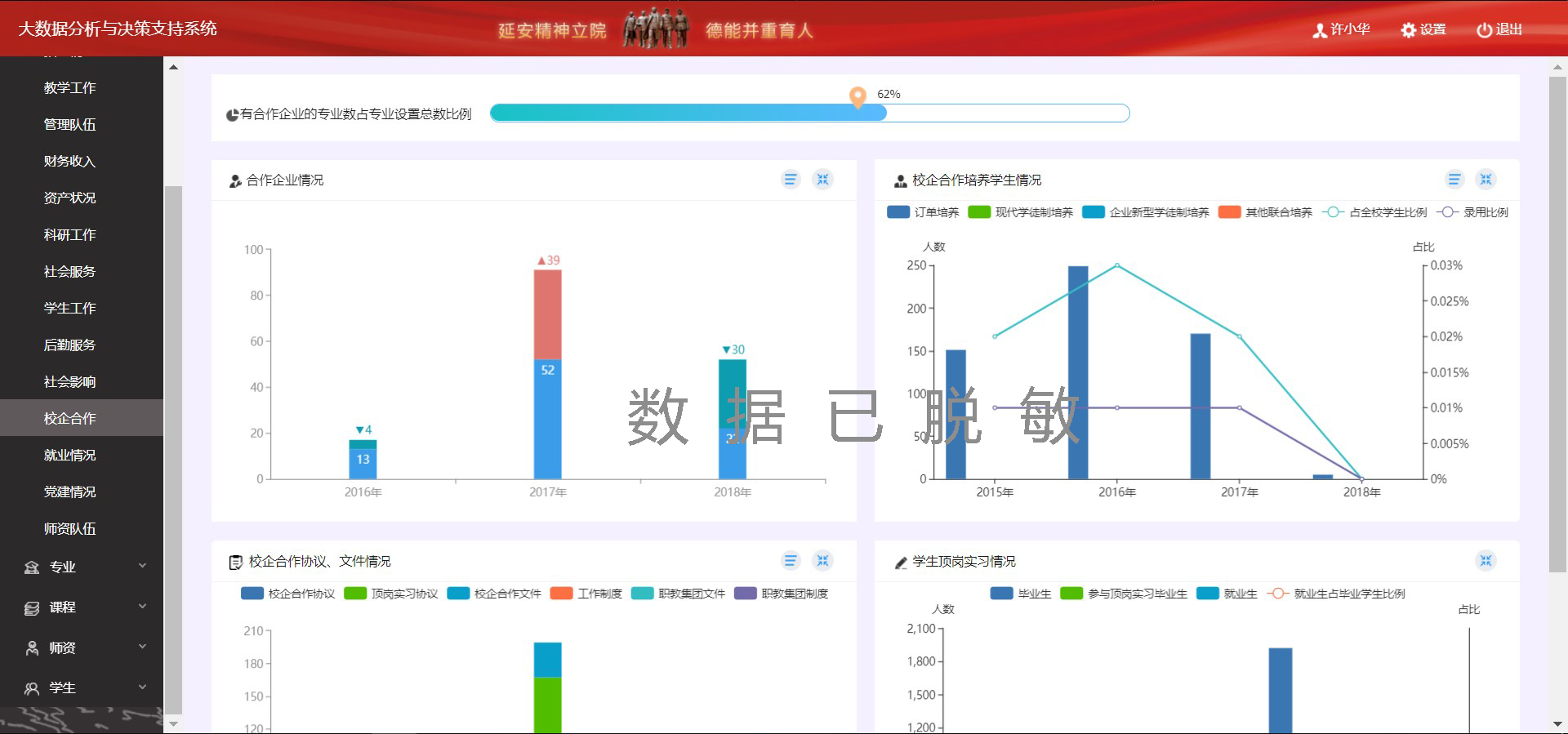Click the list icon in 校企合作培养学生情况 panel

coord(1454,180)
